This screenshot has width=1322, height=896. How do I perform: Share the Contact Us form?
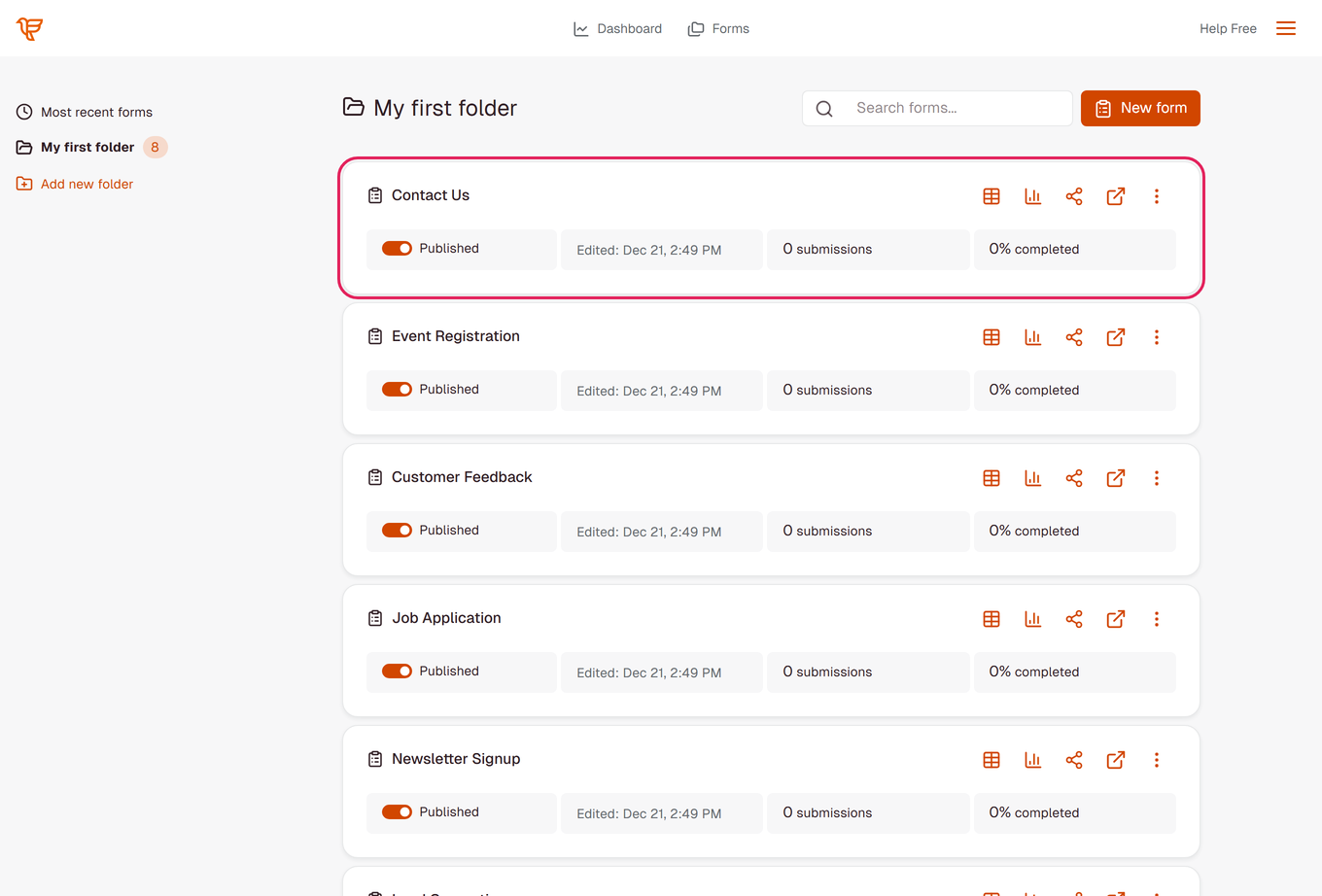pos(1074,196)
